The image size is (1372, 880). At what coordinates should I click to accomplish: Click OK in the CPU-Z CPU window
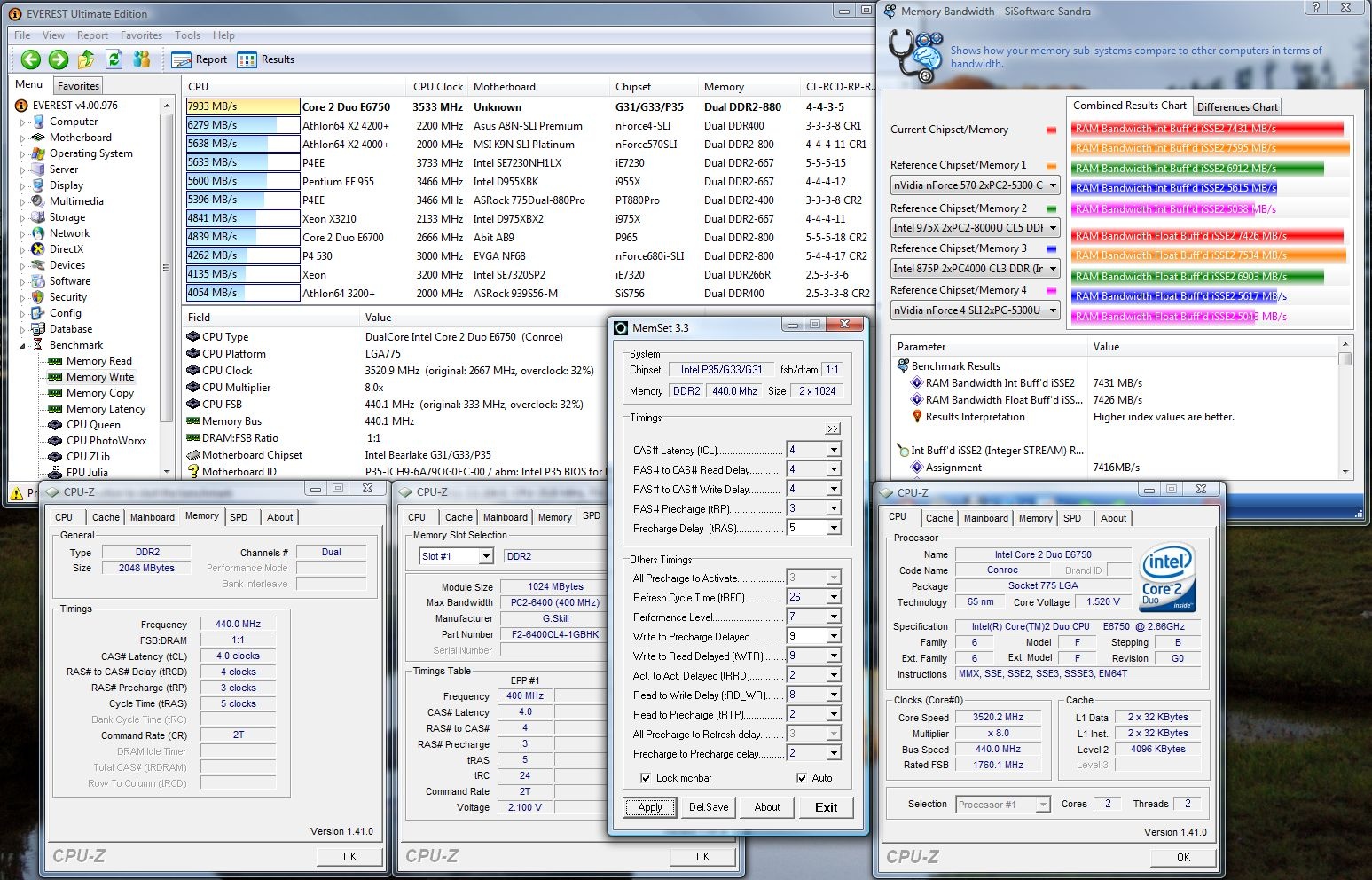[1183, 857]
